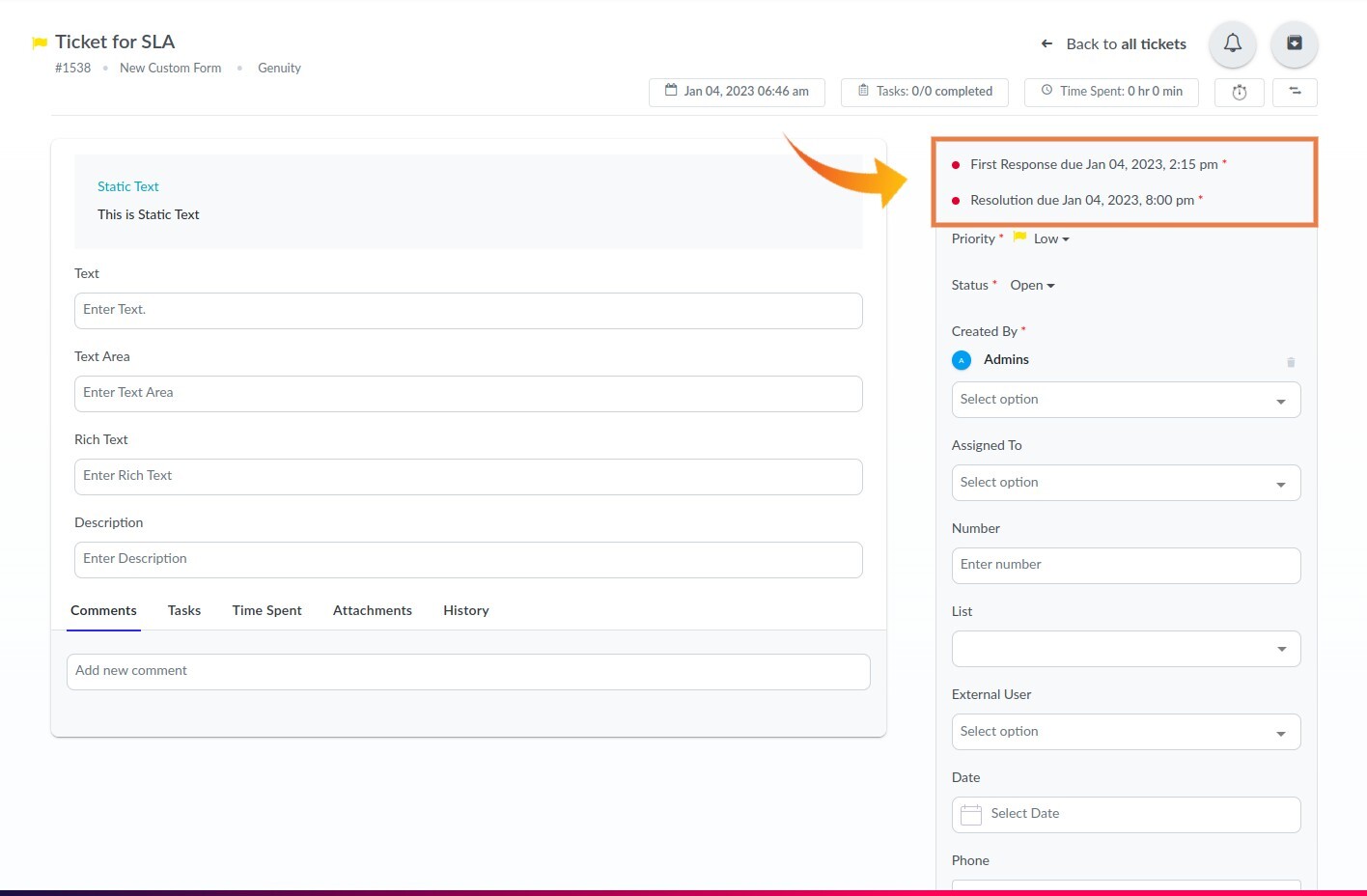The image size is (1367, 896).
Task: Open the Priority Low dropdown
Action: click(1051, 239)
